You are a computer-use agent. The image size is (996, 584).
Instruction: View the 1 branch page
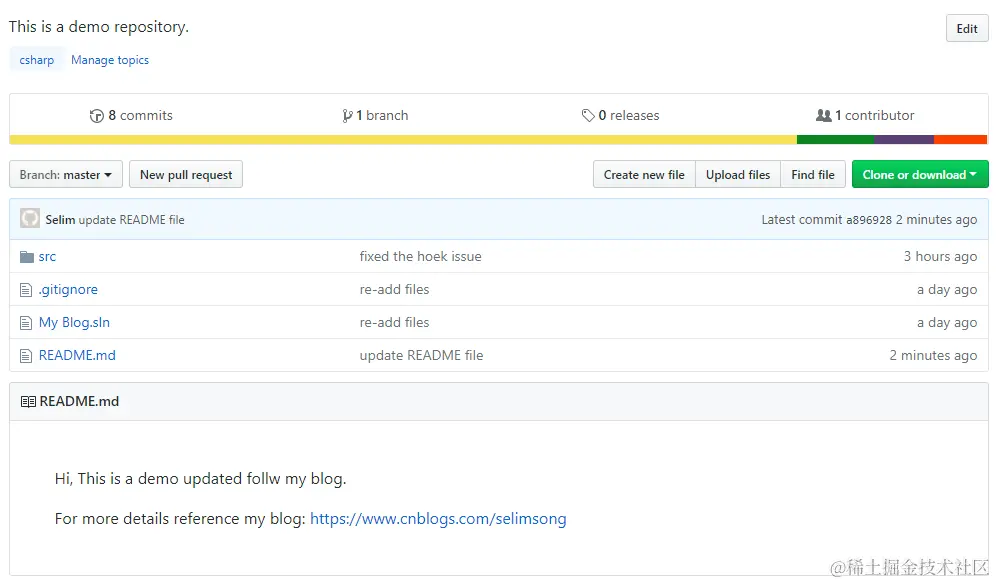click(x=375, y=116)
